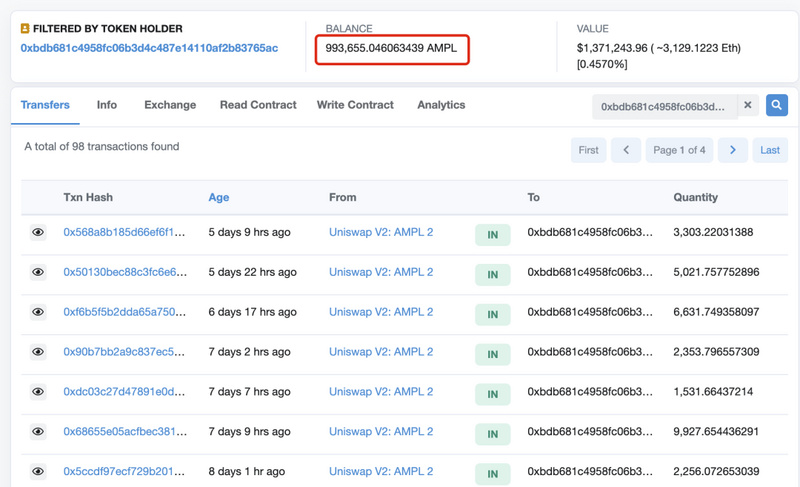Open transaction hash 0x50130bec88c3fc6e6
The height and width of the screenshot is (487, 800).
click(125, 272)
